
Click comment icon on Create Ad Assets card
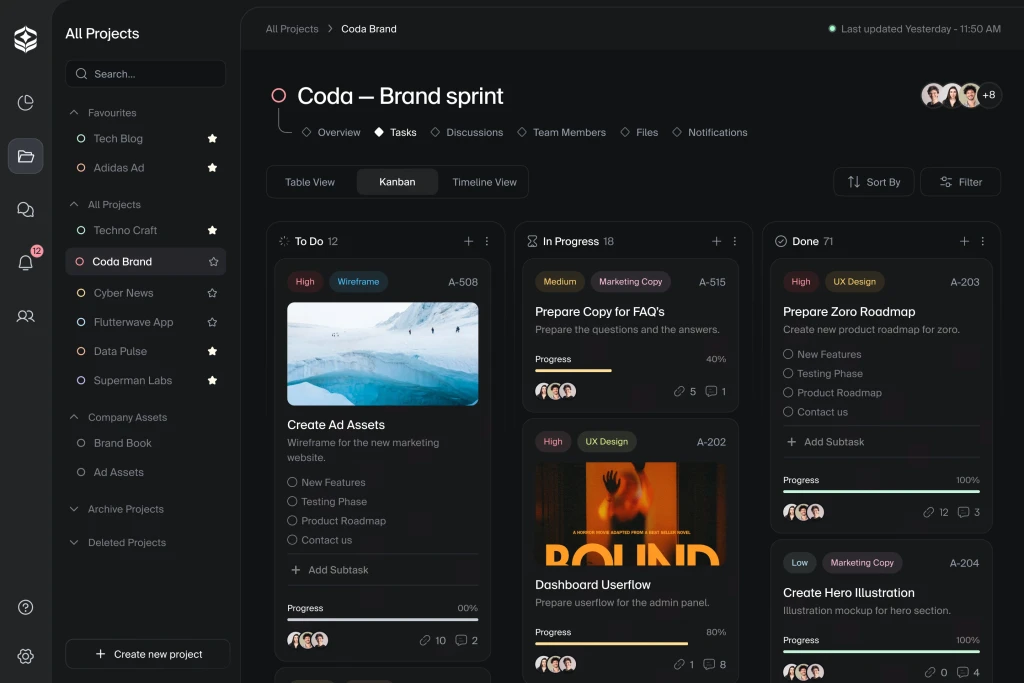[461, 640]
